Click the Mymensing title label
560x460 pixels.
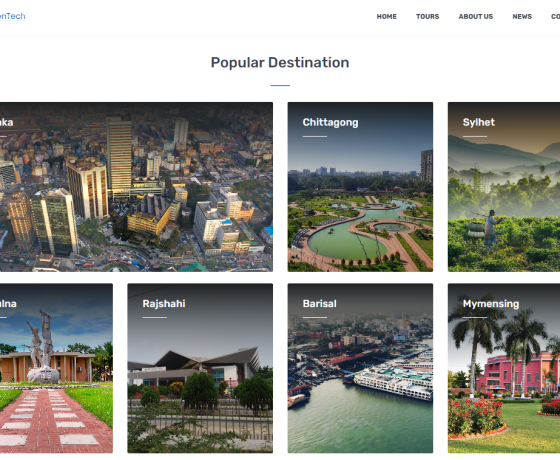tap(491, 304)
